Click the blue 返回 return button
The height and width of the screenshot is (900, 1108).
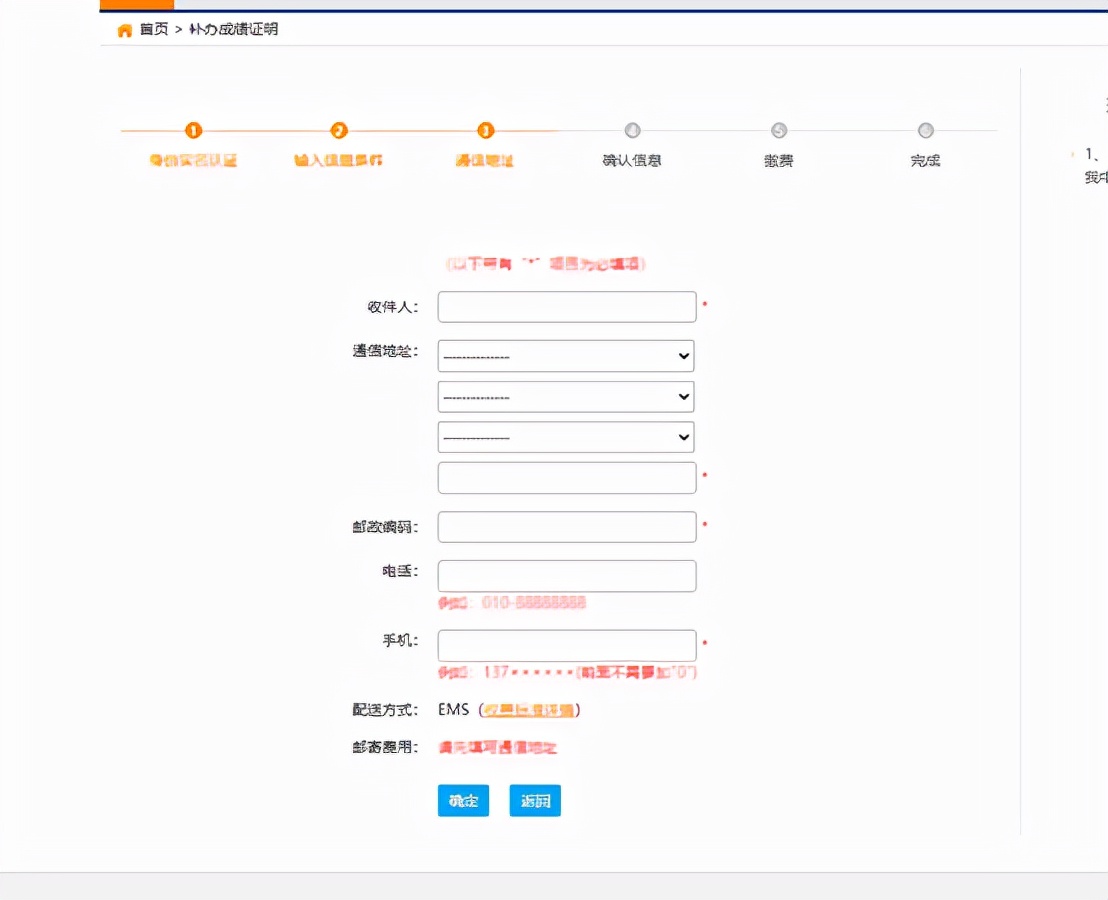[535, 800]
